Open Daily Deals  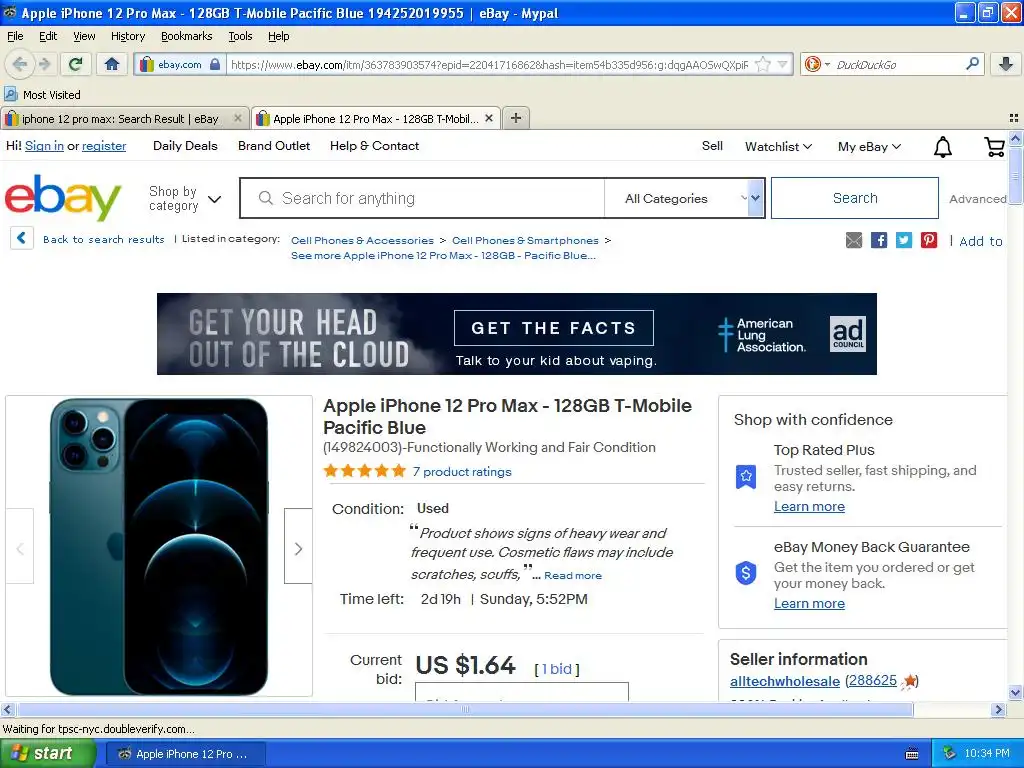click(185, 146)
